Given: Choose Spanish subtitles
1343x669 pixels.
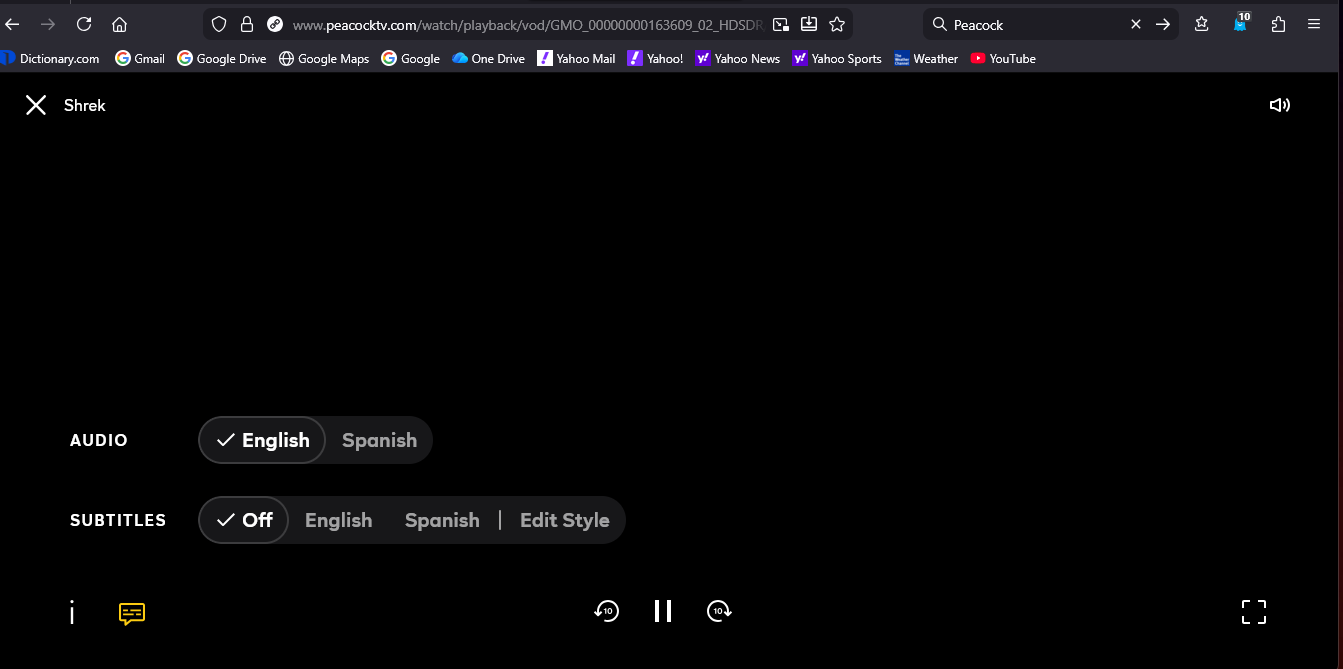Looking at the screenshot, I should (x=442, y=520).
